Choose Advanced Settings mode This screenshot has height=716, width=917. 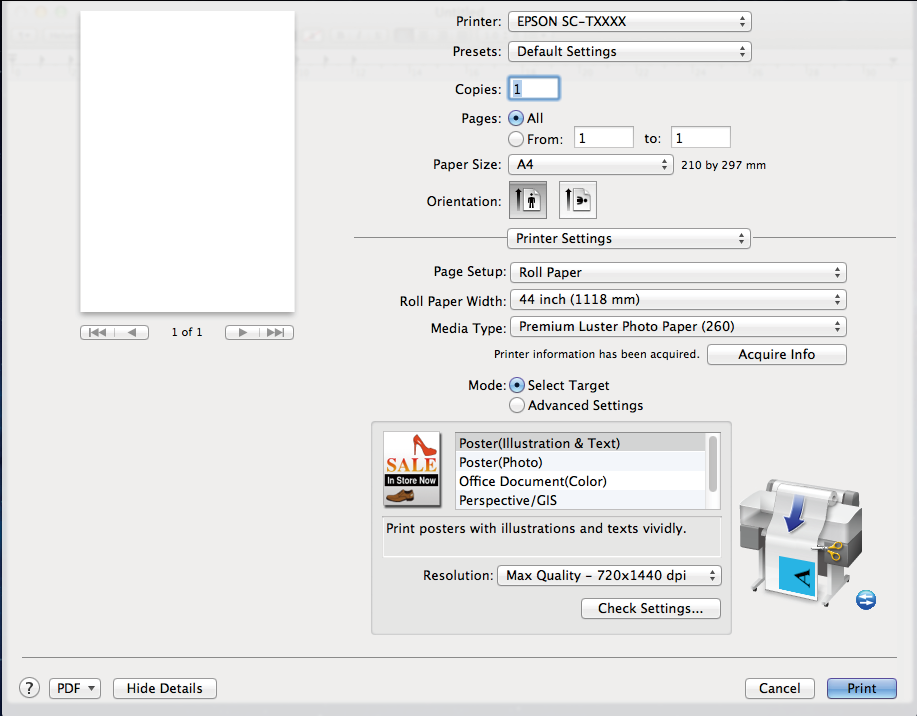tap(517, 405)
